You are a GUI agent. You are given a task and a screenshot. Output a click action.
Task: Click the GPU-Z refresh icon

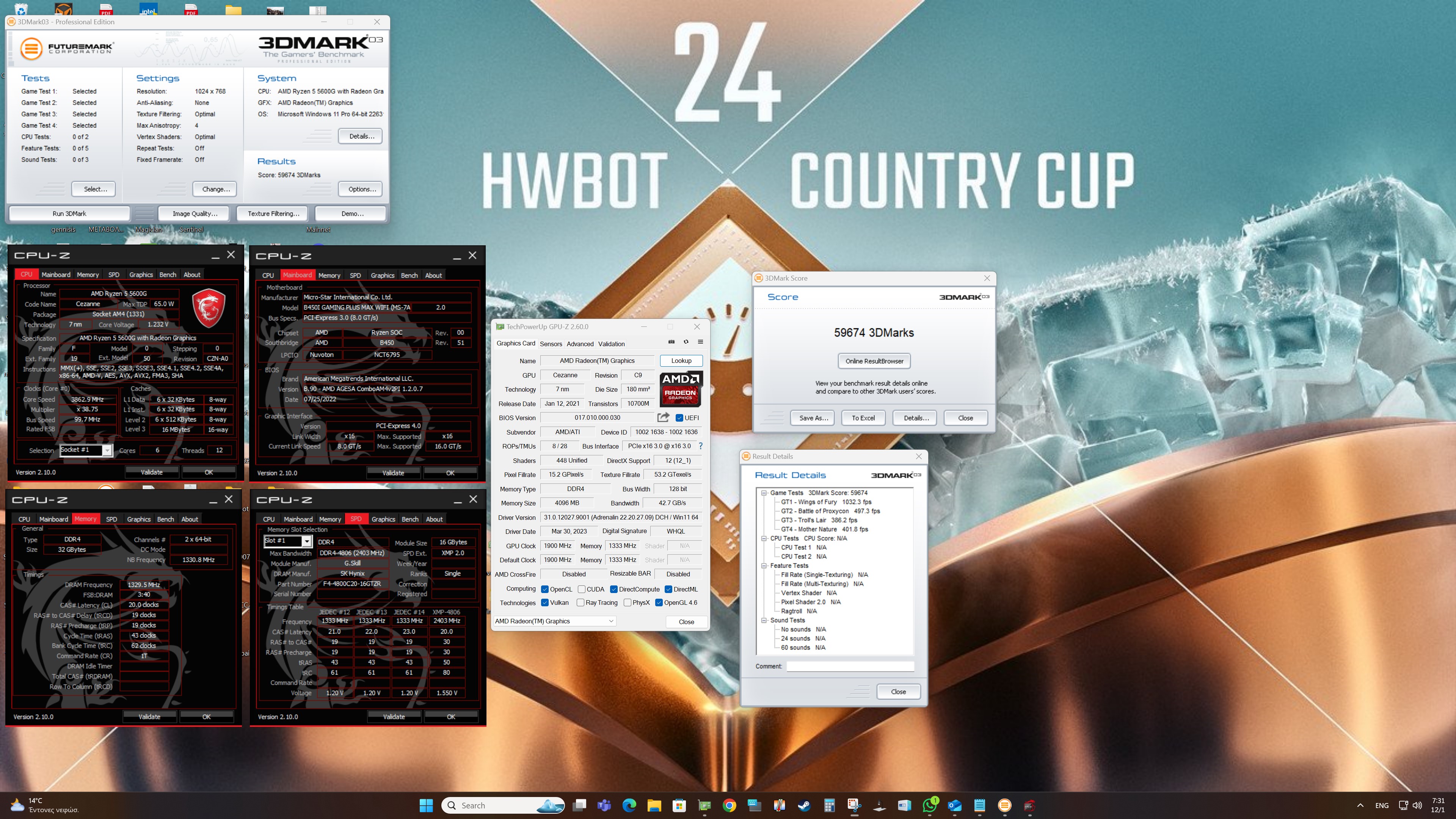(x=686, y=342)
